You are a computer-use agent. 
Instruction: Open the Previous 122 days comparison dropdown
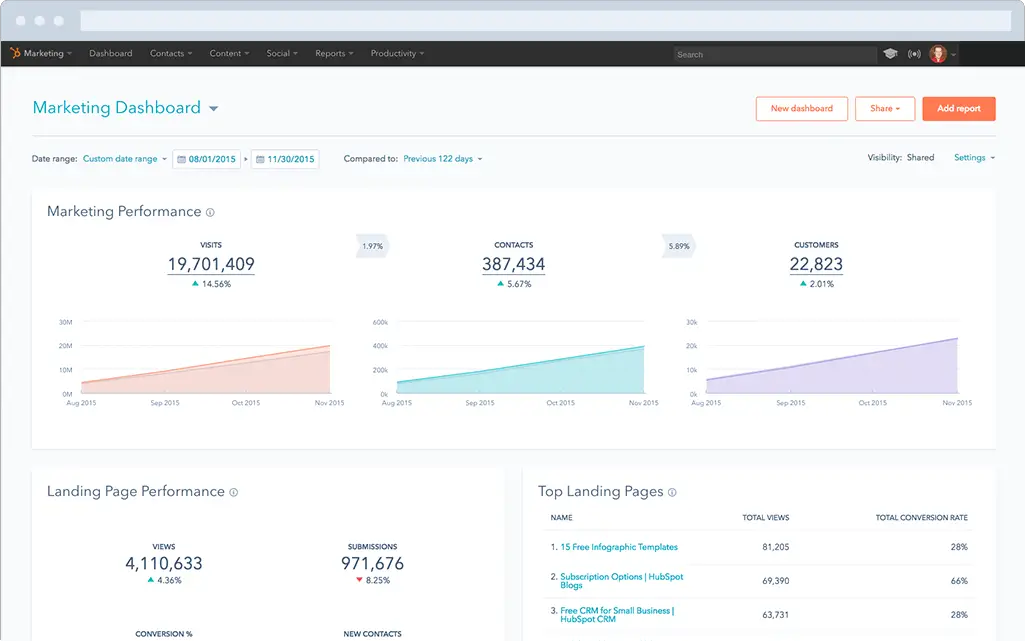[x=443, y=159]
